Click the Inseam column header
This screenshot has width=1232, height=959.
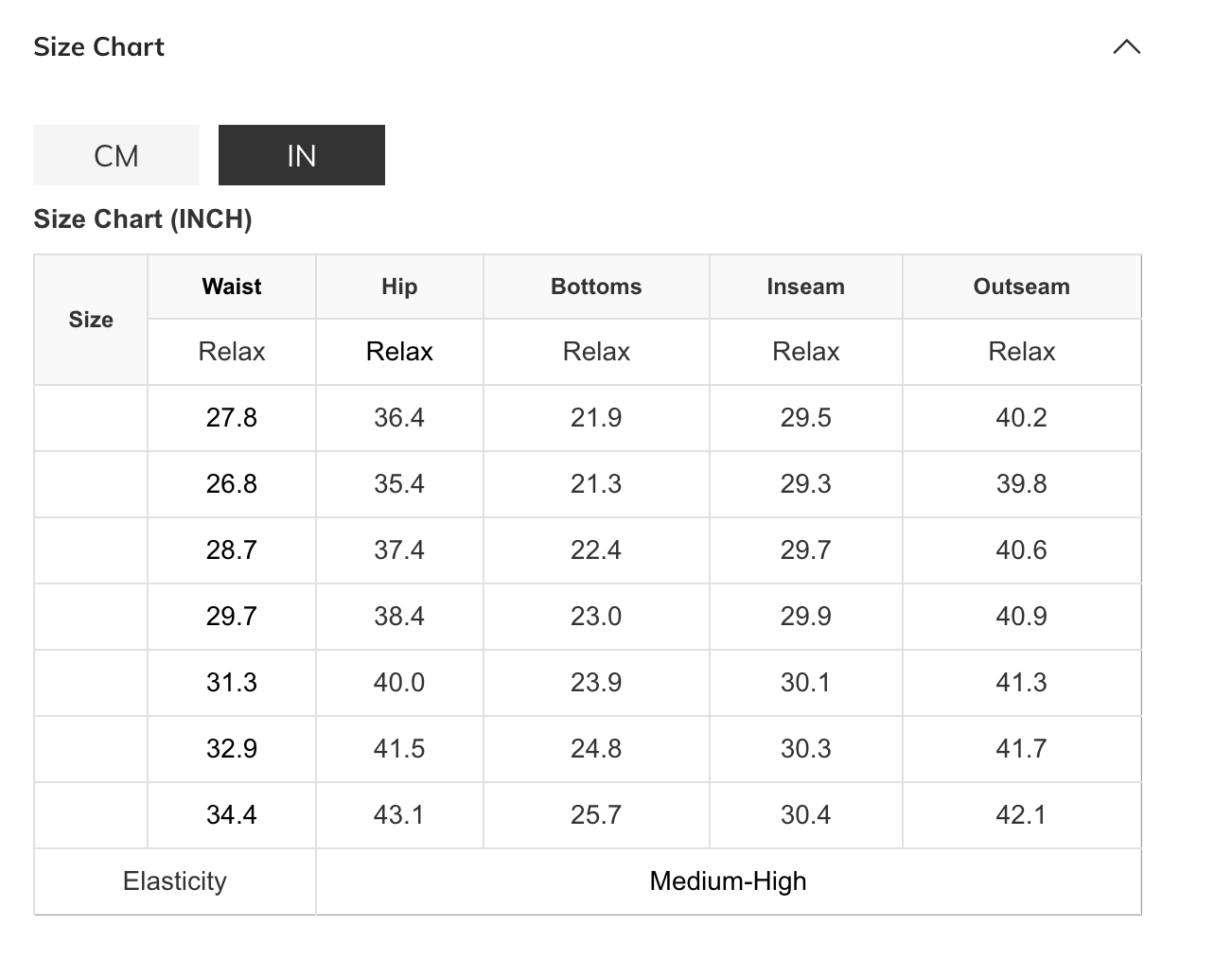805,287
